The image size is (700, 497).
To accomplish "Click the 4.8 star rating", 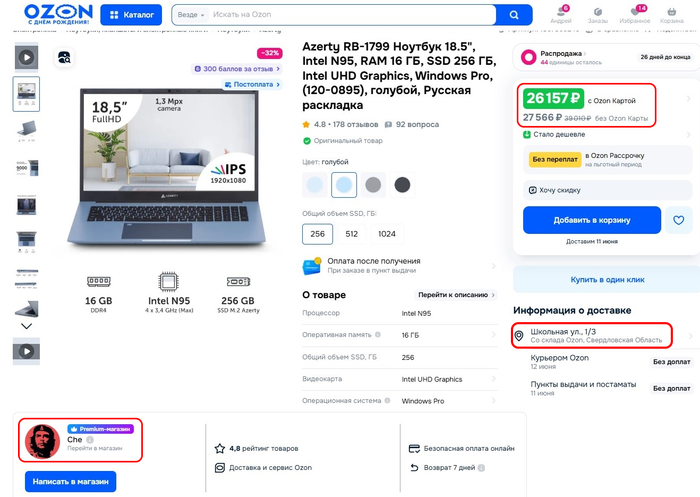I will [x=313, y=125].
